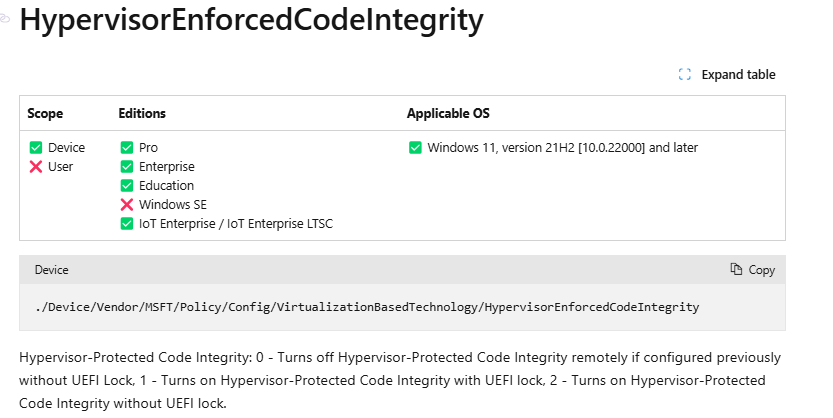This screenshot has height=418, width=833.
Task: Click the green check beside Windows 11 version
Action: [x=415, y=148]
